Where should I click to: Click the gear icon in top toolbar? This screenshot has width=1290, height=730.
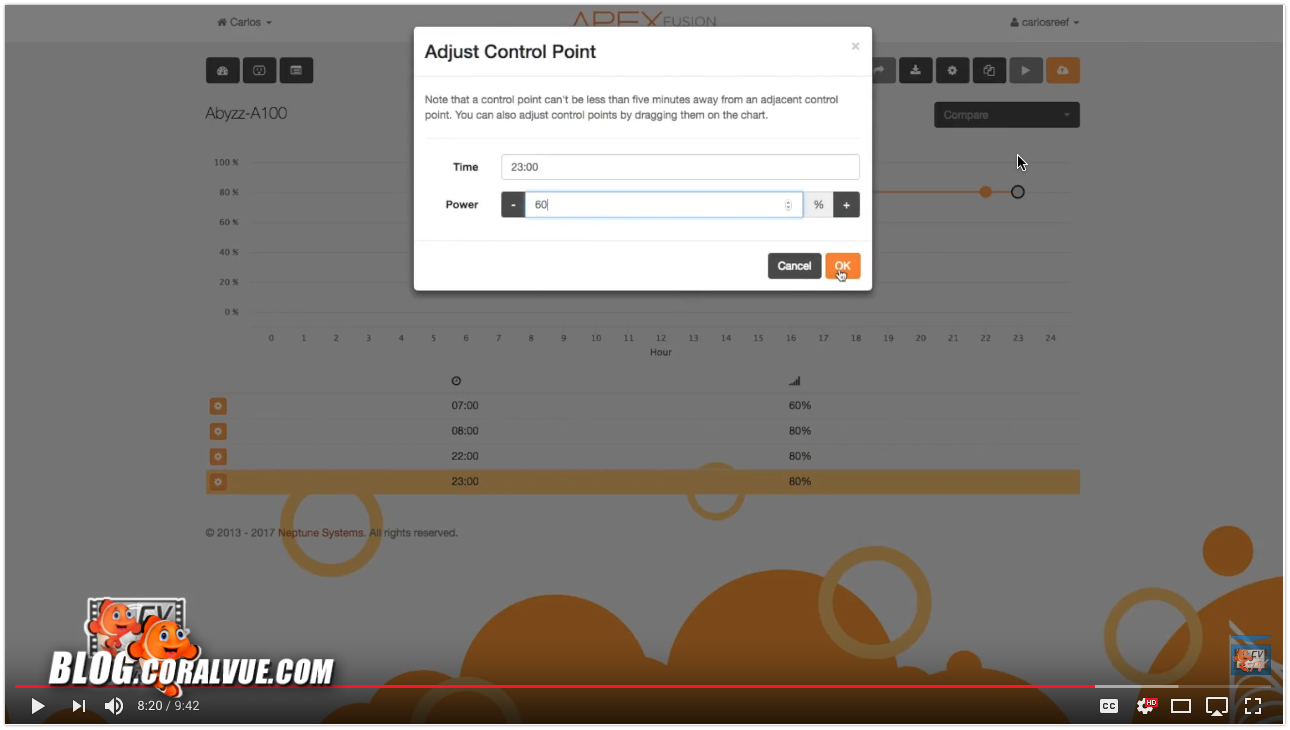[952, 70]
